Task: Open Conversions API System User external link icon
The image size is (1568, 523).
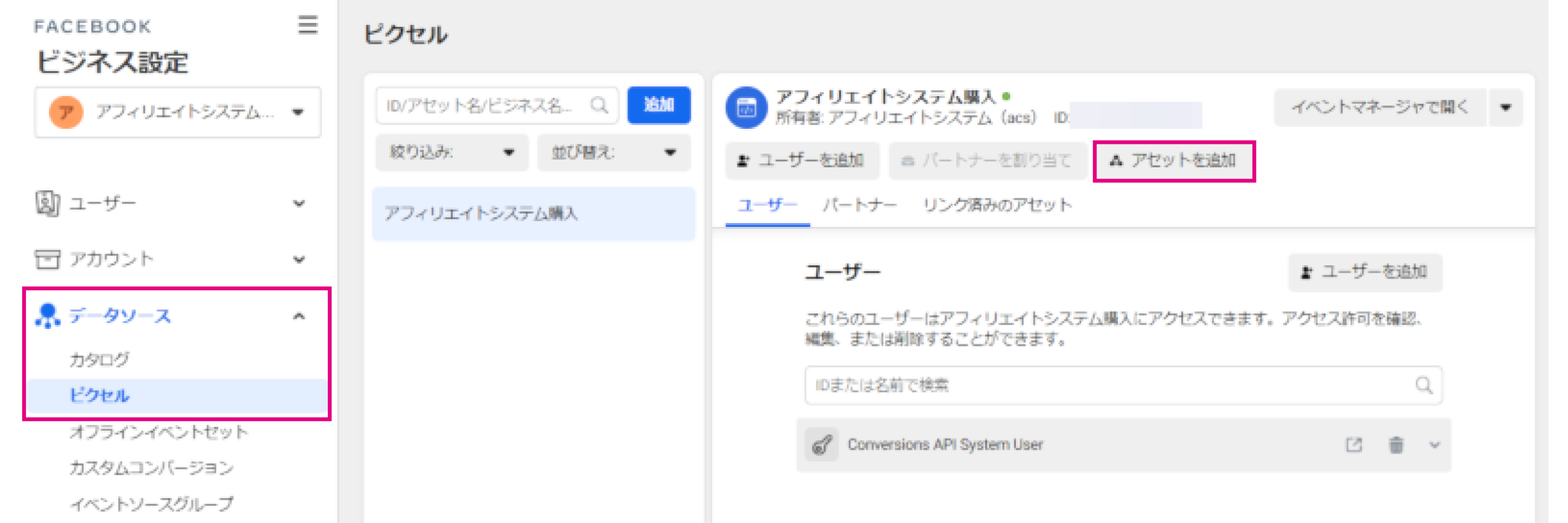Action: coord(1354,445)
